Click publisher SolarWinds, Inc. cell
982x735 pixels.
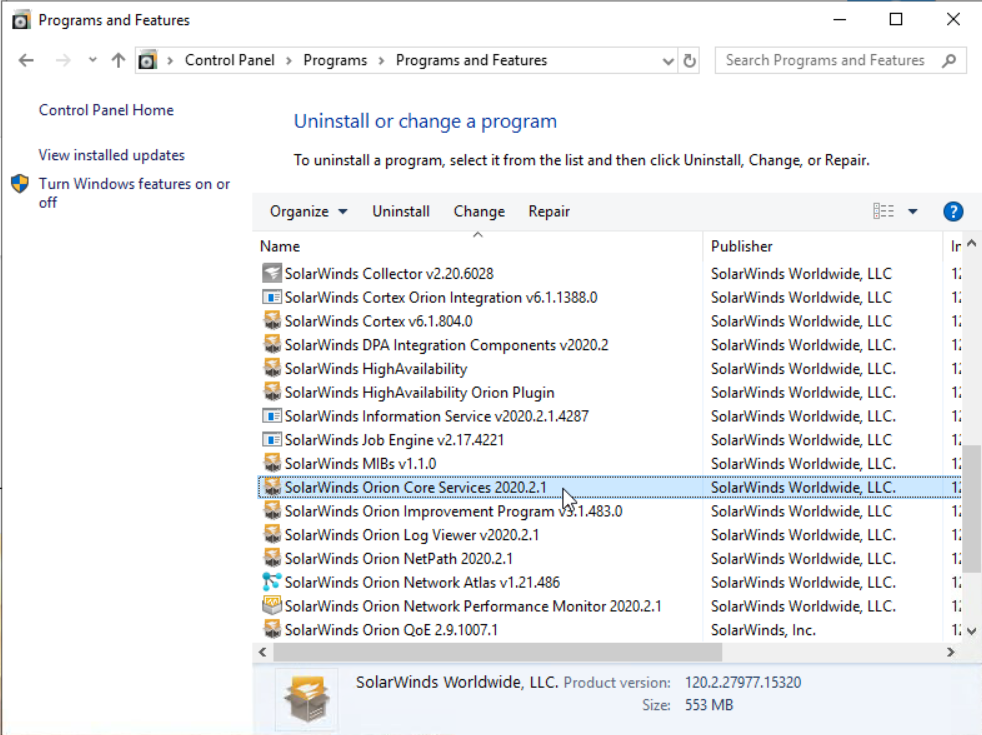point(763,630)
